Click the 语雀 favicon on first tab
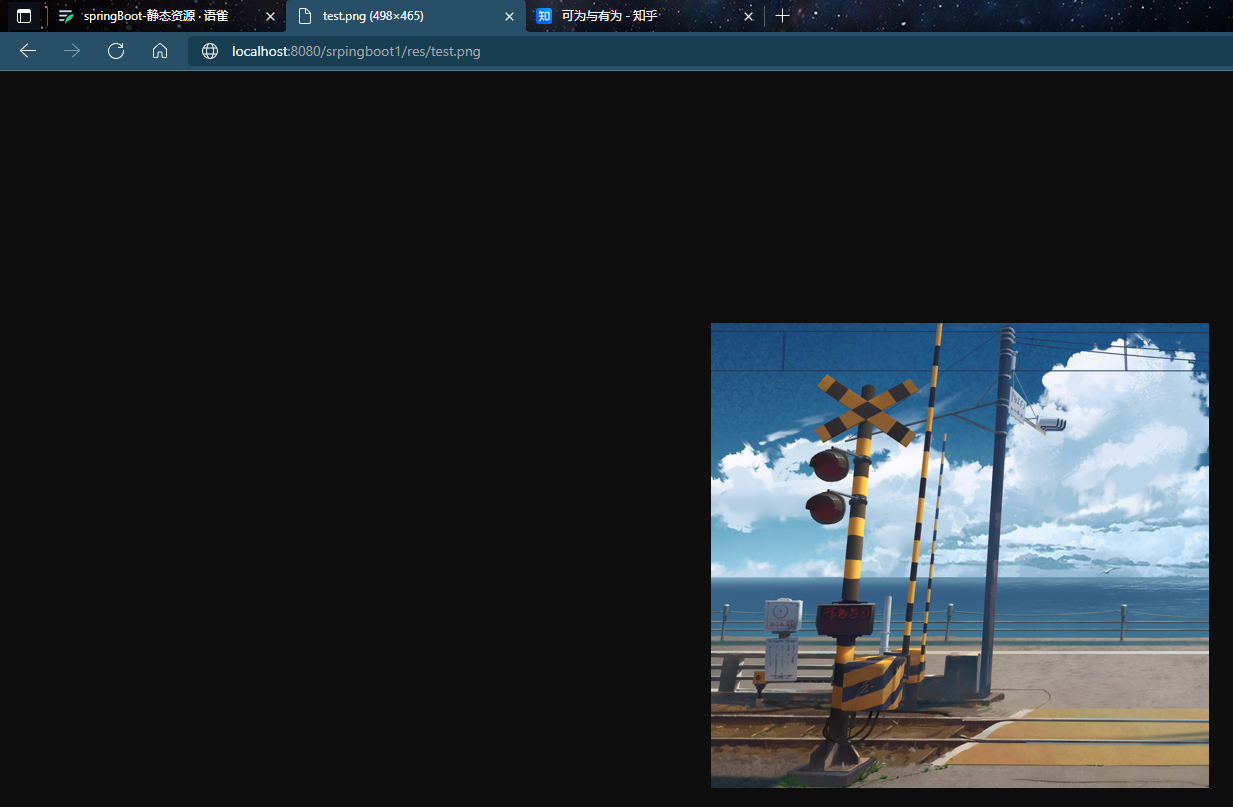Image resolution: width=1233 pixels, height=807 pixels. tap(66, 16)
